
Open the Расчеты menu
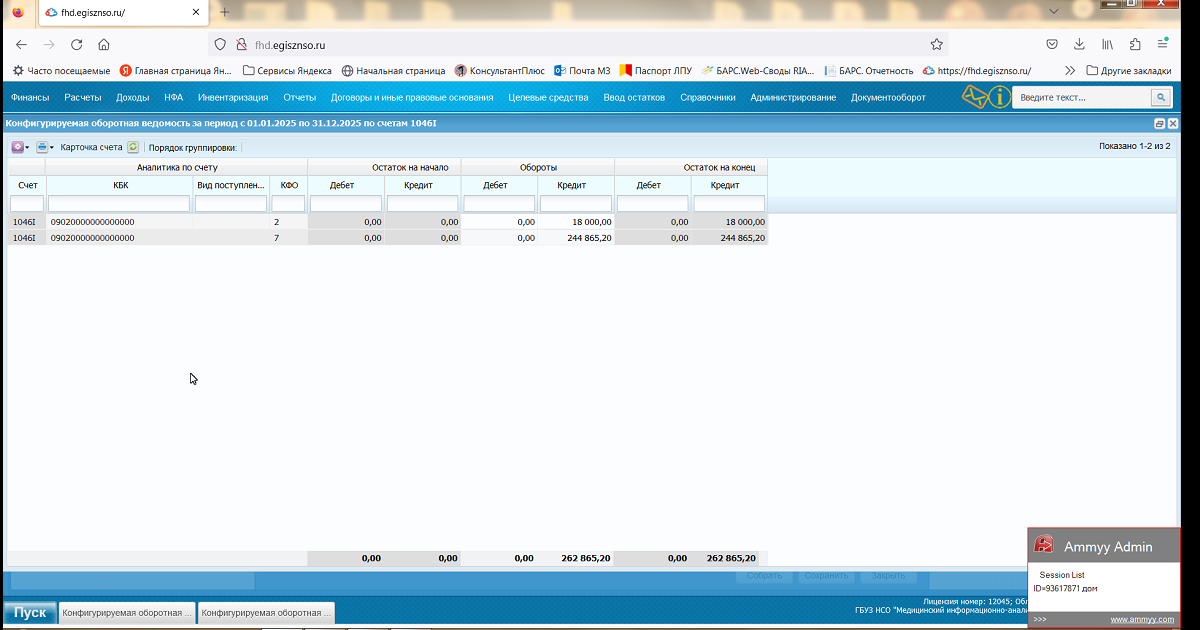(x=83, y=98)
